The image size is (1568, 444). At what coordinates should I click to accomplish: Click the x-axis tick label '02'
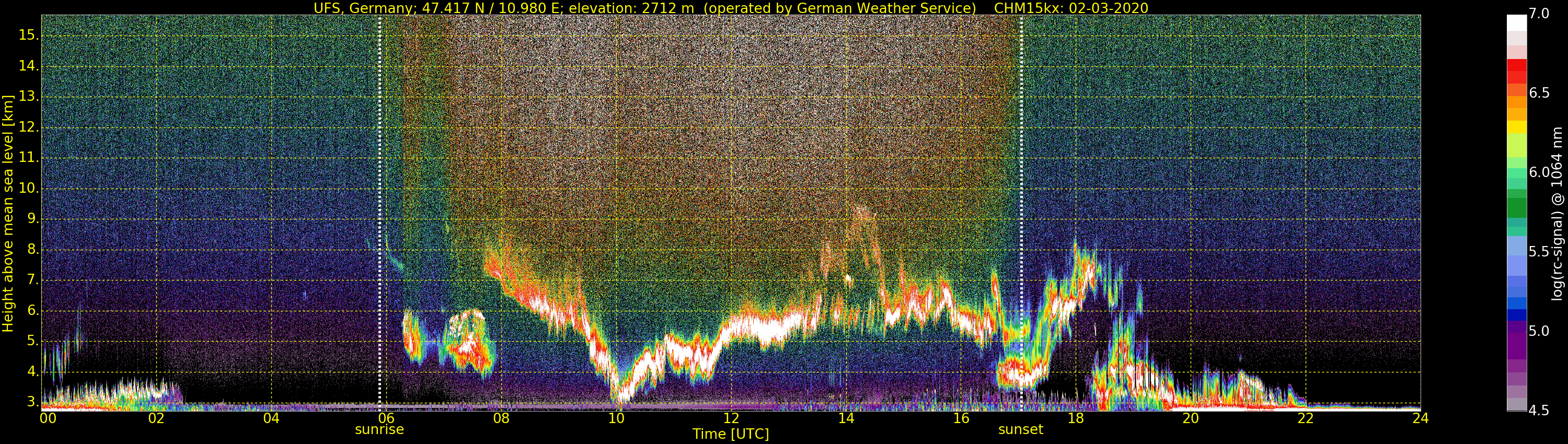[x=156, y=418]
